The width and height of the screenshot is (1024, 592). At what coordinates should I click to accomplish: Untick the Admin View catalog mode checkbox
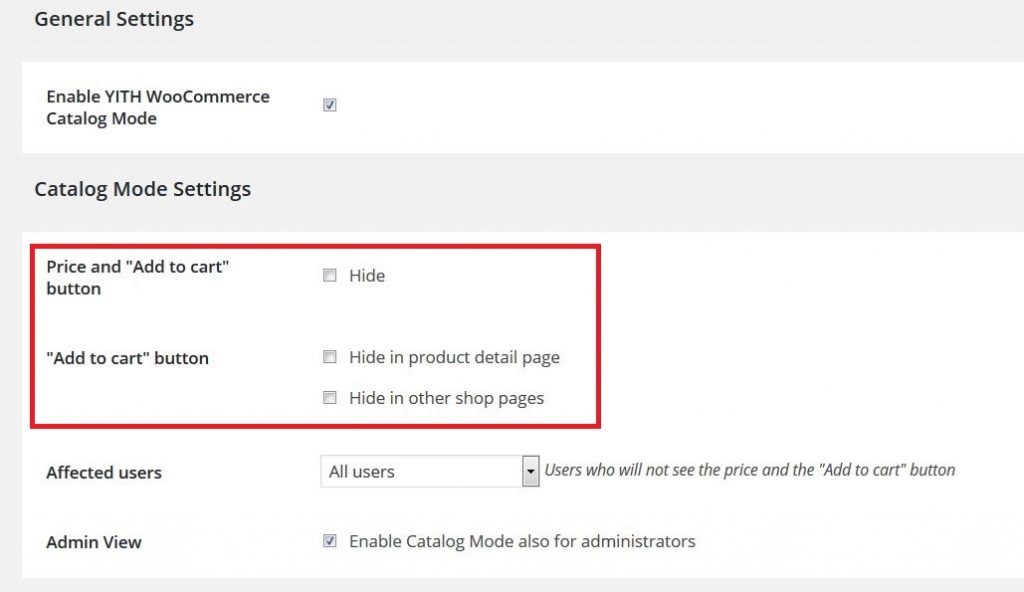pos(330,540)
